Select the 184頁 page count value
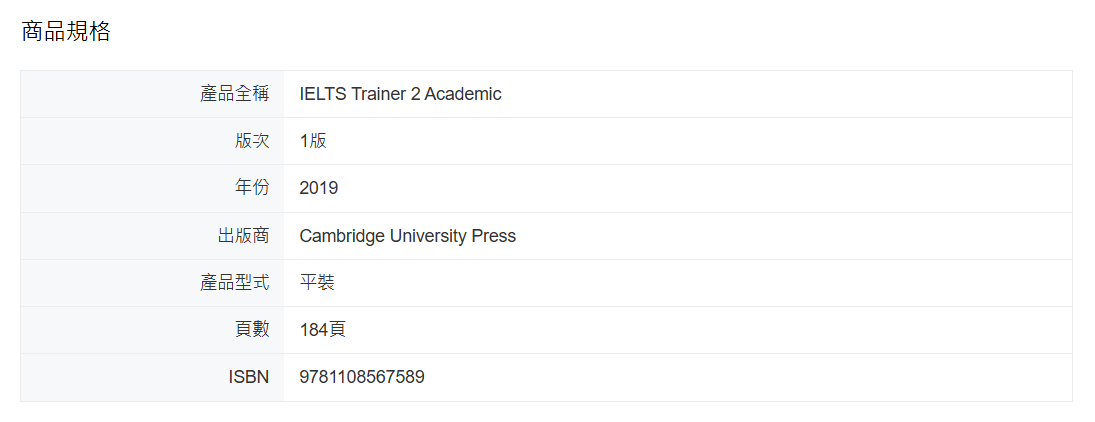Viewport: 1095px width, 422px height. pos(323,330)
